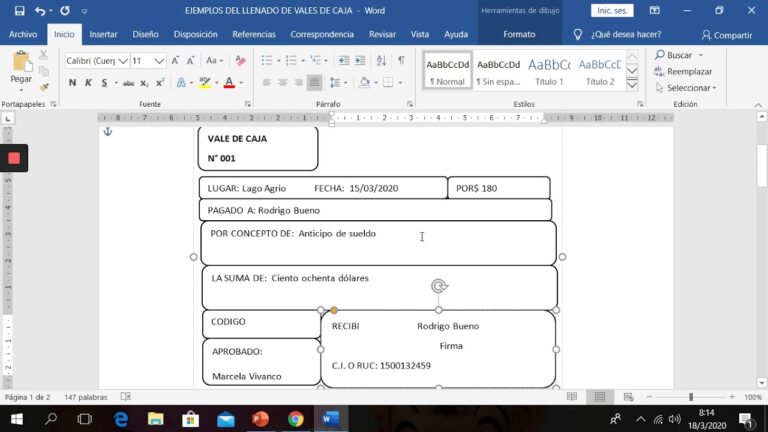
Task: Click the rotate handle of the selected shape
Action: pyautogui.click(x=439, y=286)
